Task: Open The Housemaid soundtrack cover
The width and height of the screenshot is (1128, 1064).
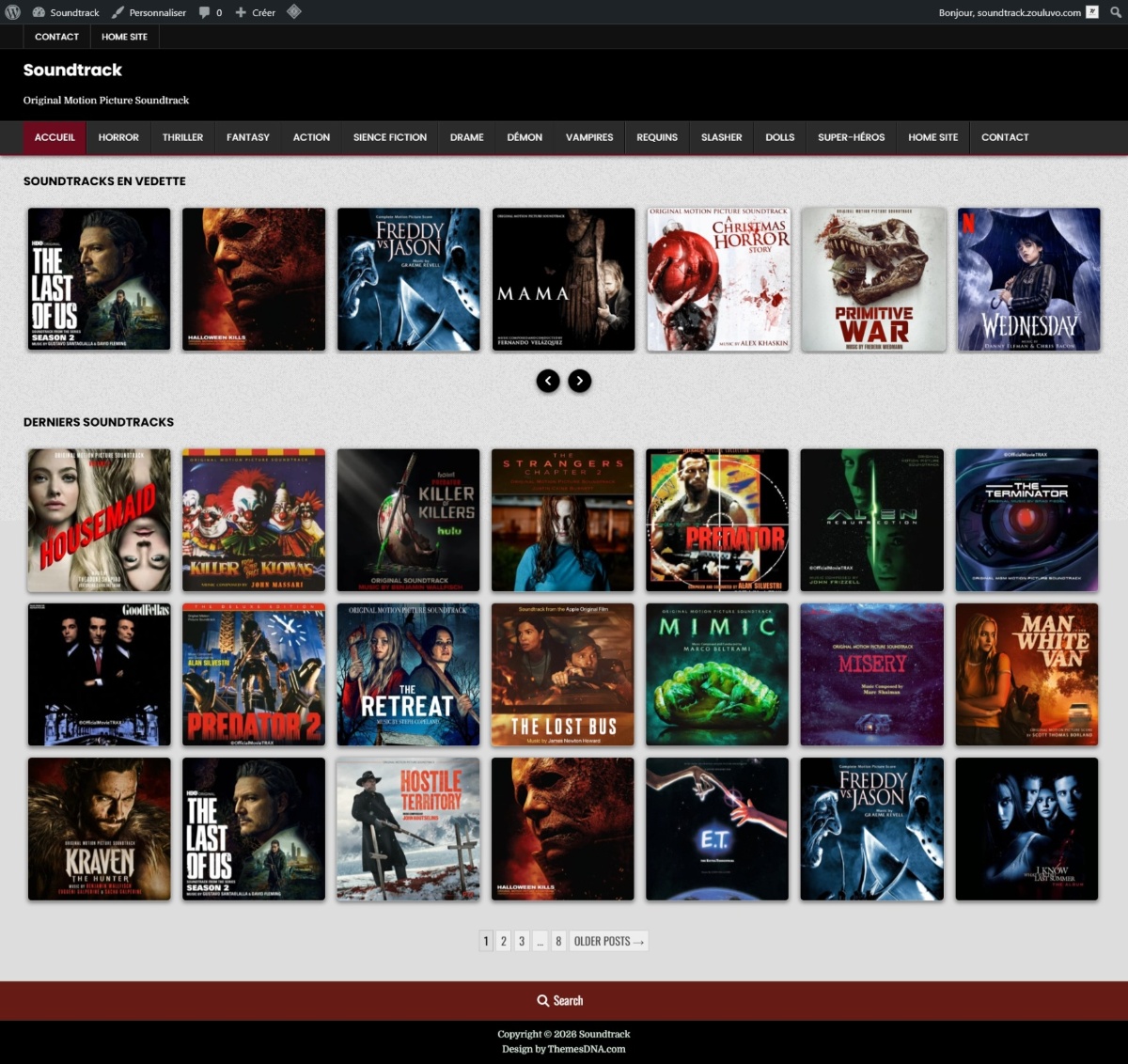Action: [x=100, y=520]
